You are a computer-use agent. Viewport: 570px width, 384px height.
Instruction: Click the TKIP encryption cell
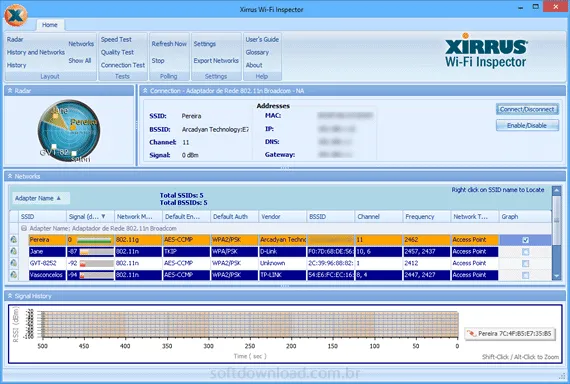[x=186, y=251]
